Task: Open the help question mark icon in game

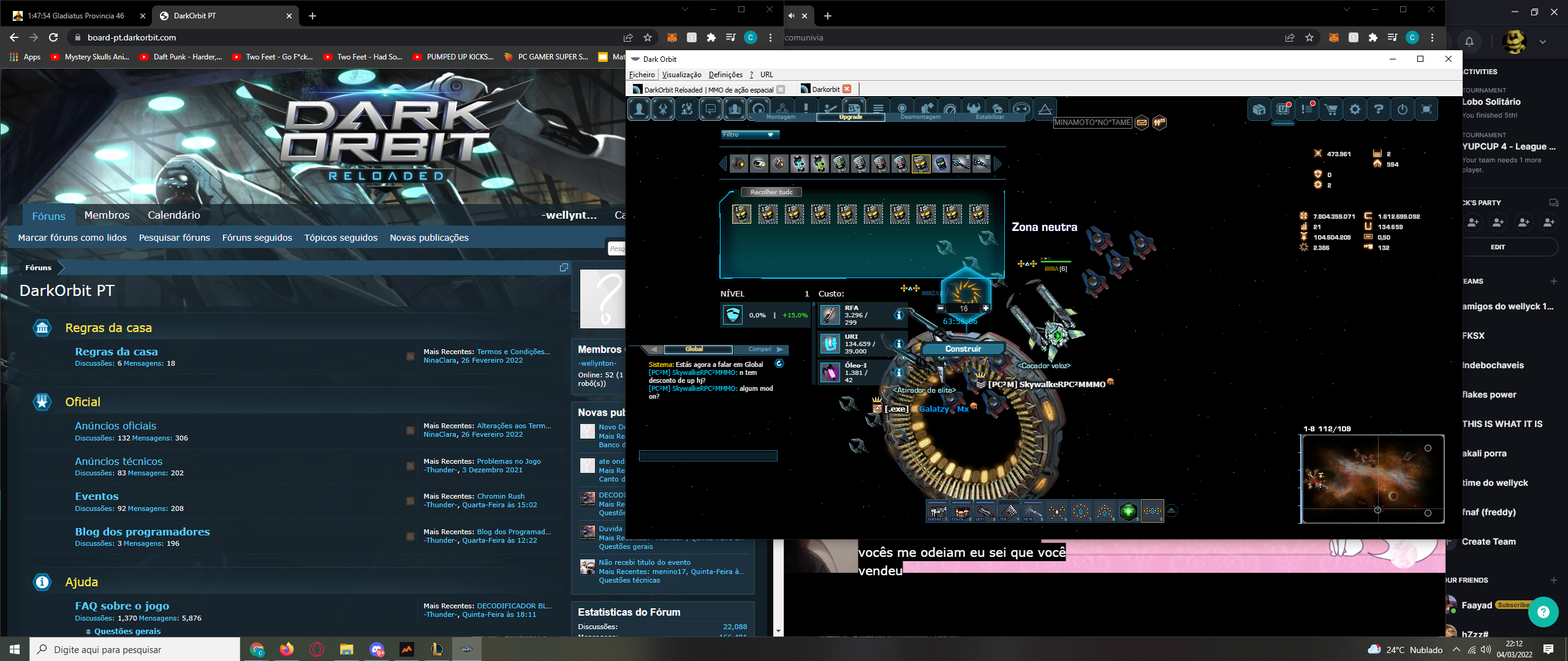Action: coord(1379,110)
